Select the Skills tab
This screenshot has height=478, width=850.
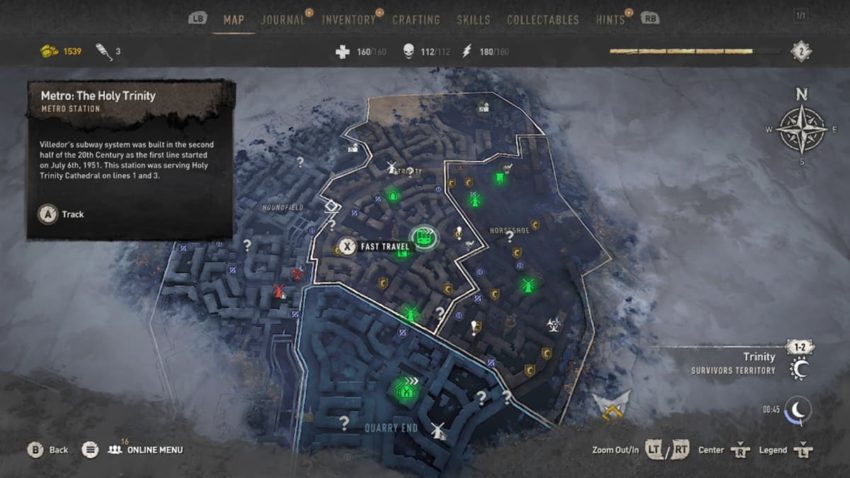pyautogui.click(x=473, y=20)
